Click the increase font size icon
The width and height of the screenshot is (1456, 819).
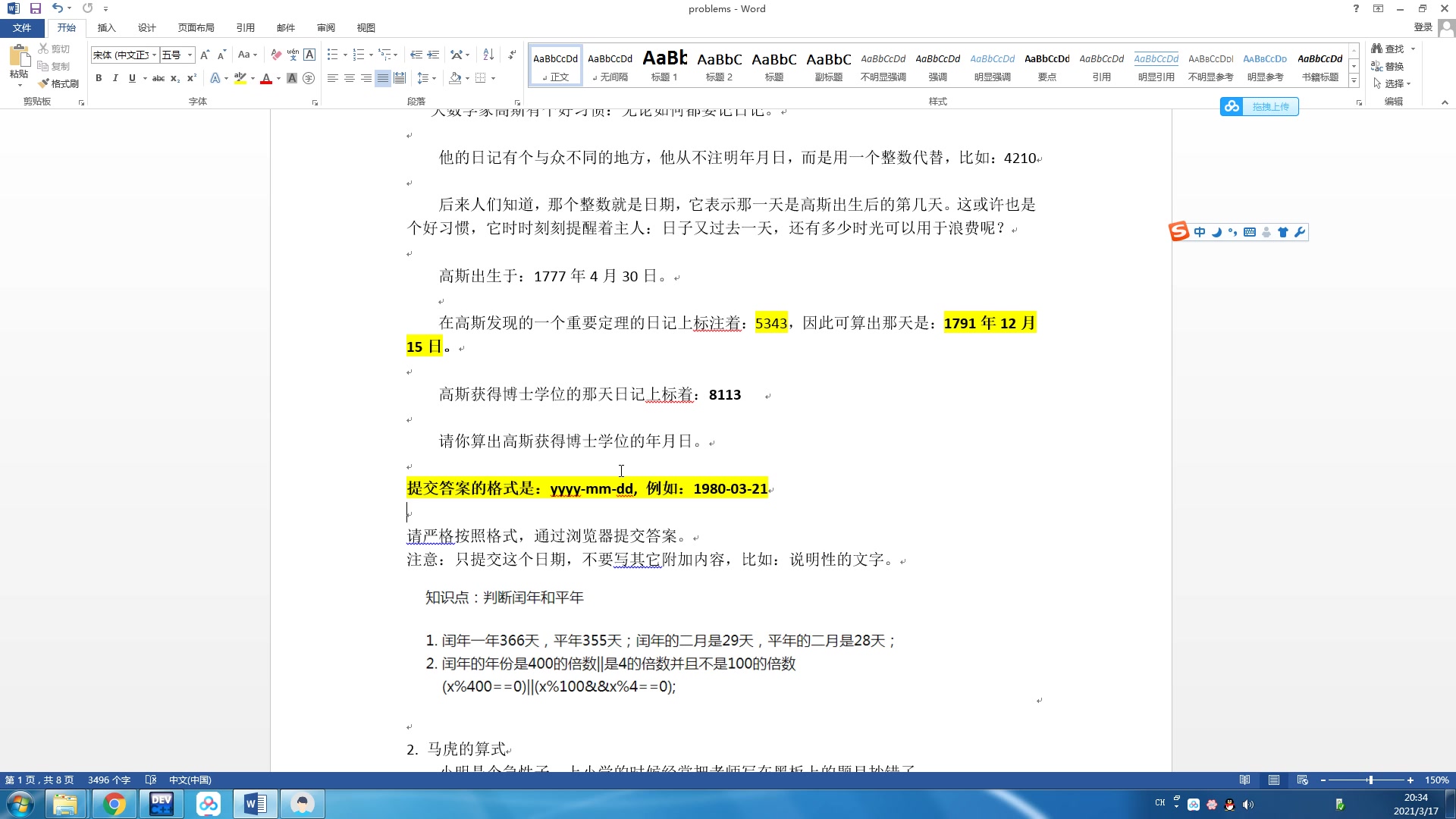(204, 55)
